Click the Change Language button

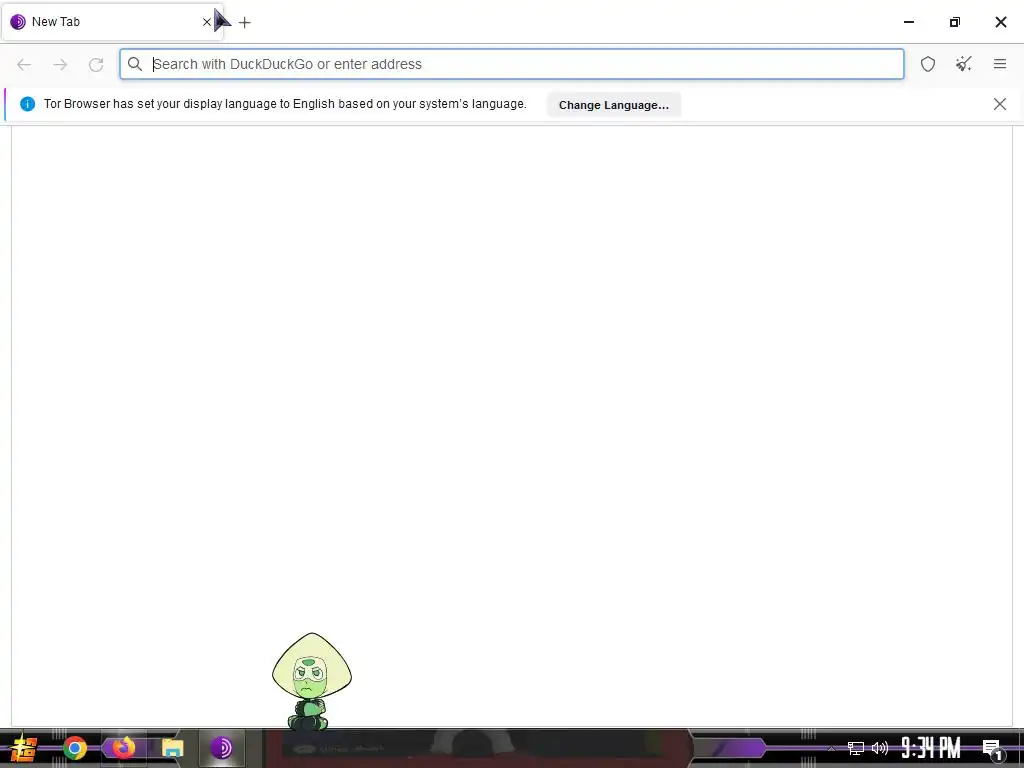(x=613, y=104)
